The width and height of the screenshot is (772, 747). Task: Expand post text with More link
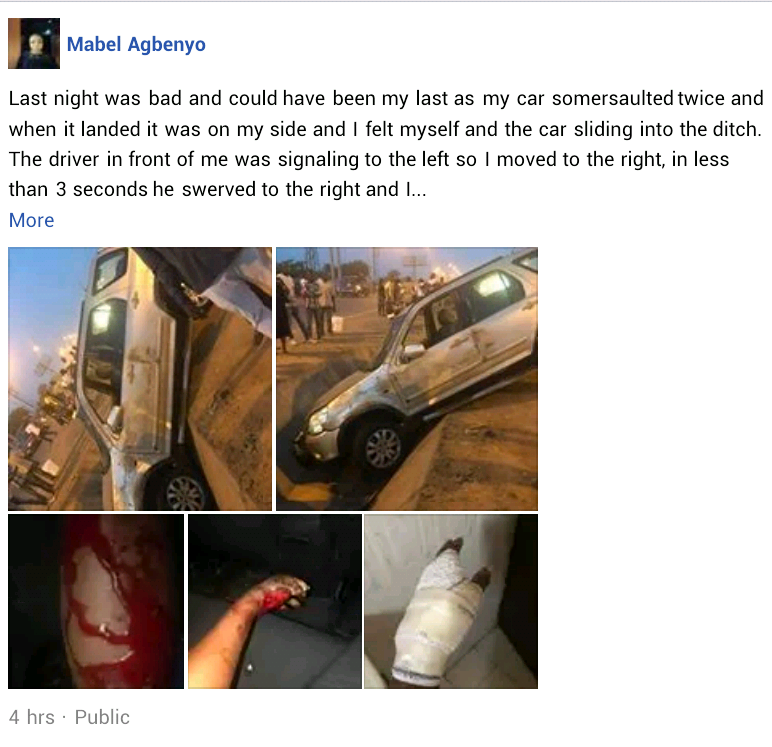(x=32, y=220)
